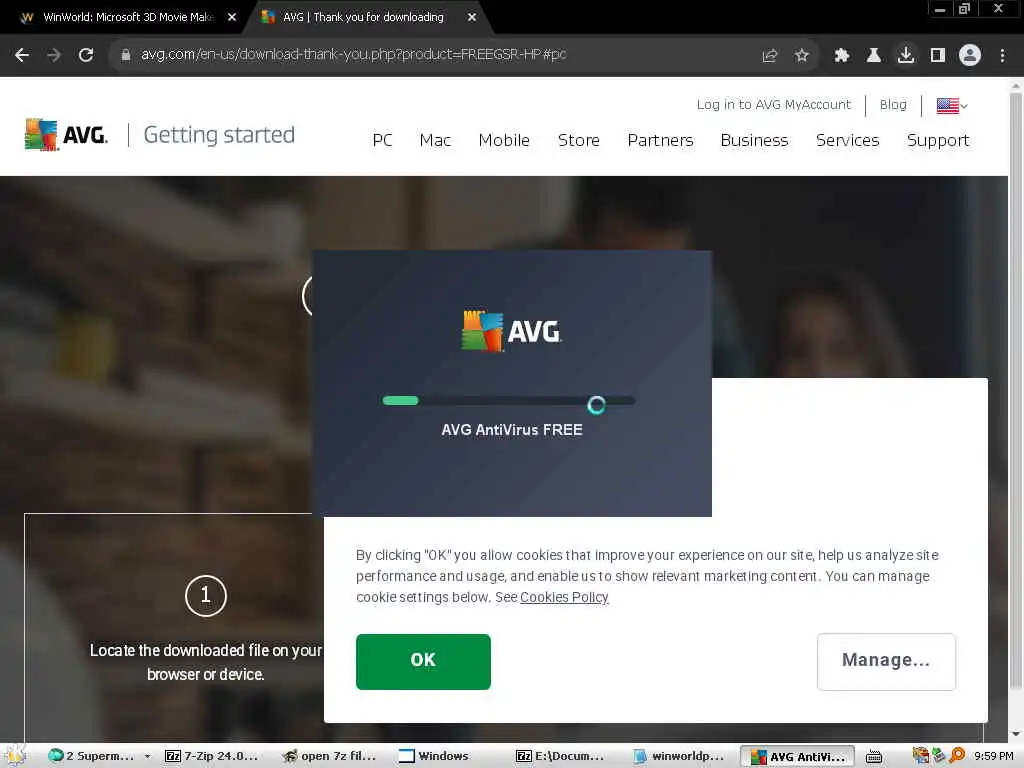
Task: Click the lock icon in address bar
Action: tap(126, 55)
